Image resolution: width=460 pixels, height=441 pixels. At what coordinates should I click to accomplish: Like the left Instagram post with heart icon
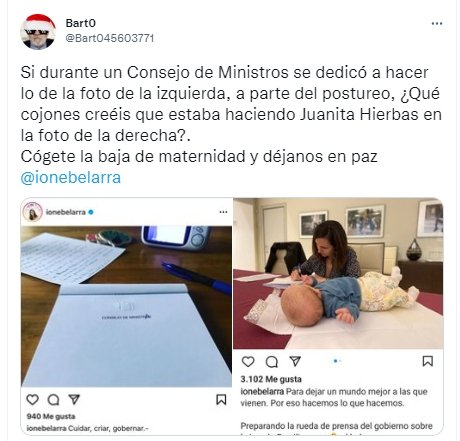(33, 399)
